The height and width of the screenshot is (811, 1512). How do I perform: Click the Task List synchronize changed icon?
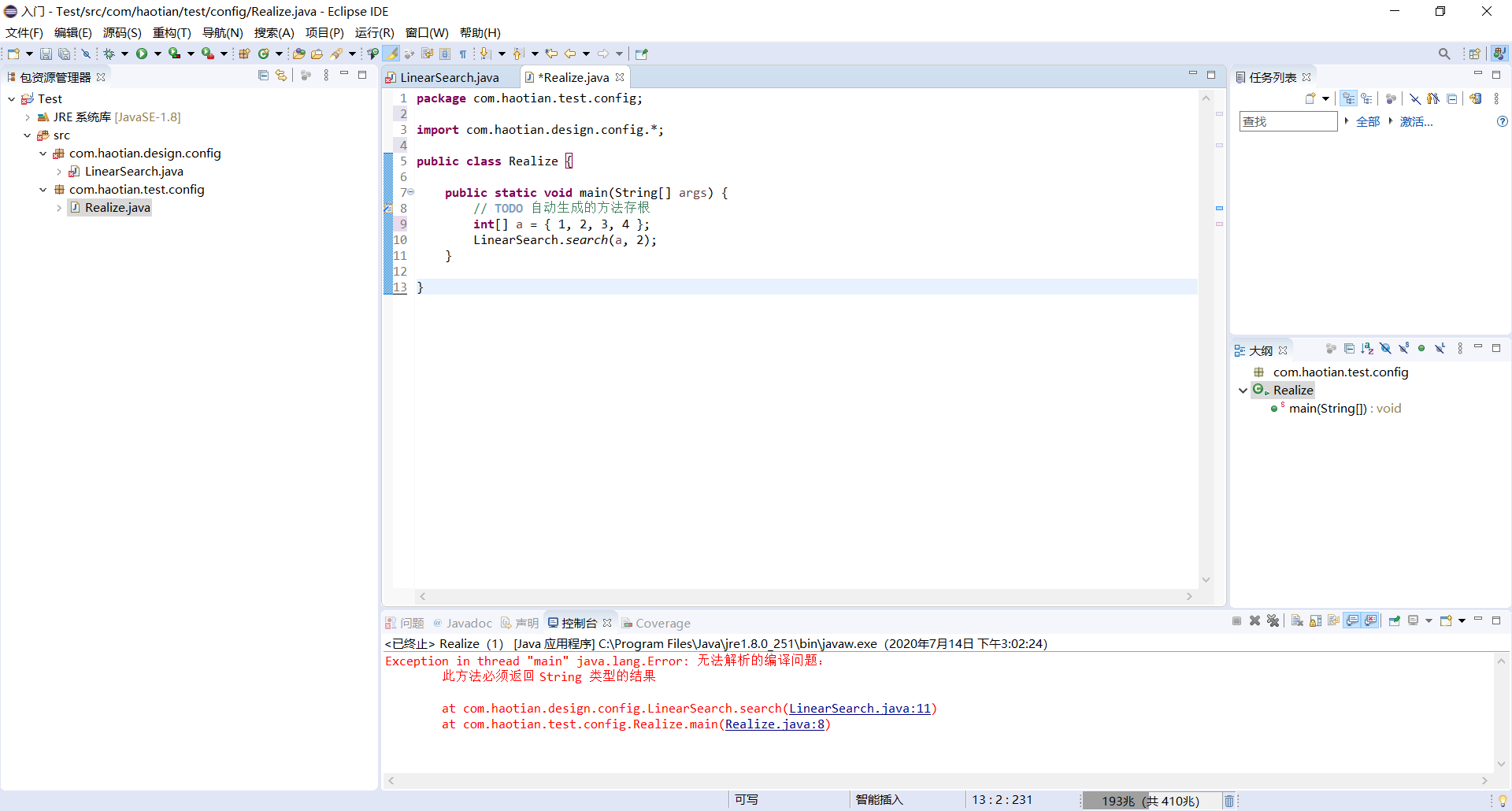1476,98
